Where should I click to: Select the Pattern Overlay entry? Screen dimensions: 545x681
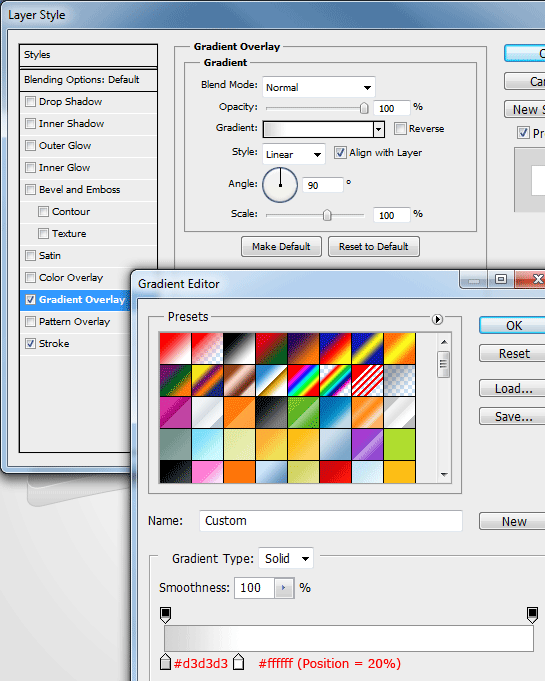coord(74,322)
